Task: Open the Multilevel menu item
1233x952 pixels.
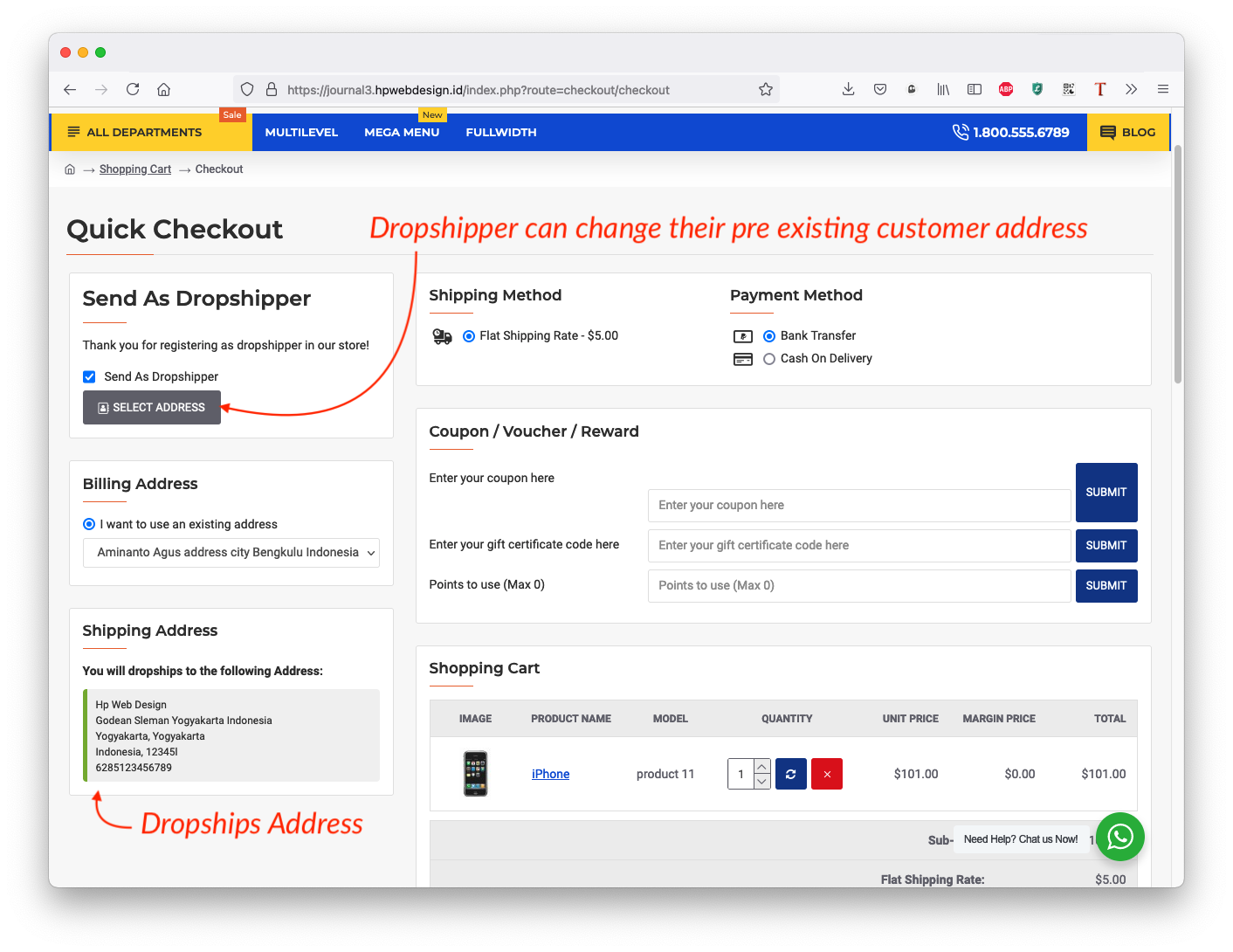Action: point(301,132)
